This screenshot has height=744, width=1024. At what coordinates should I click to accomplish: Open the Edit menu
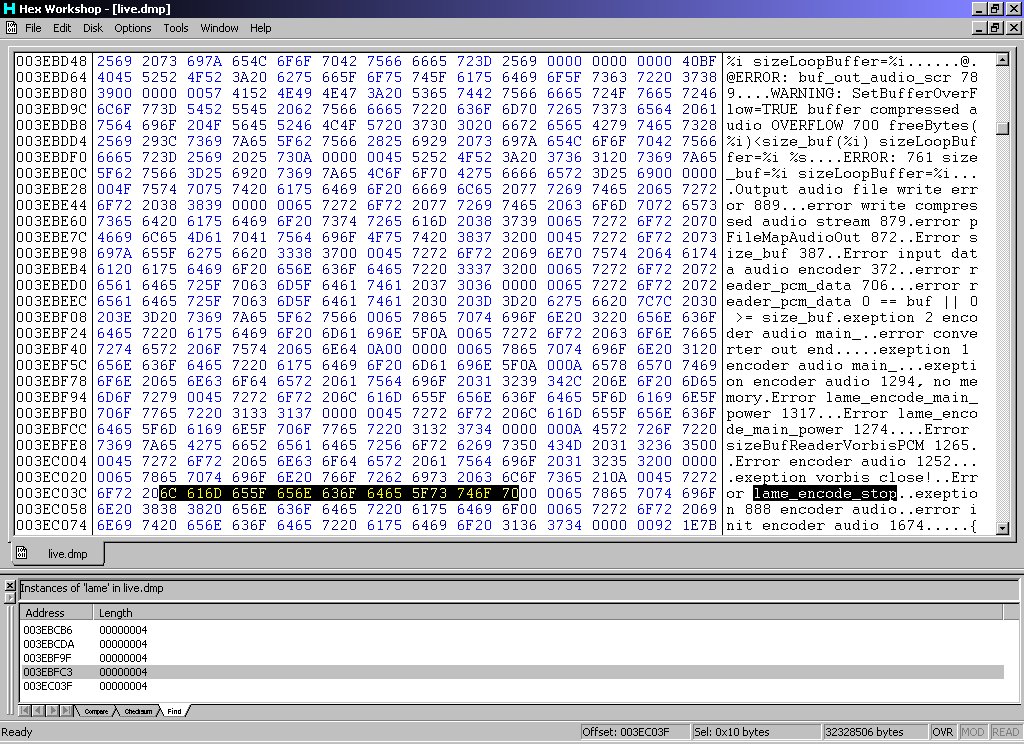pyautogui.click(x=62, y=28)
